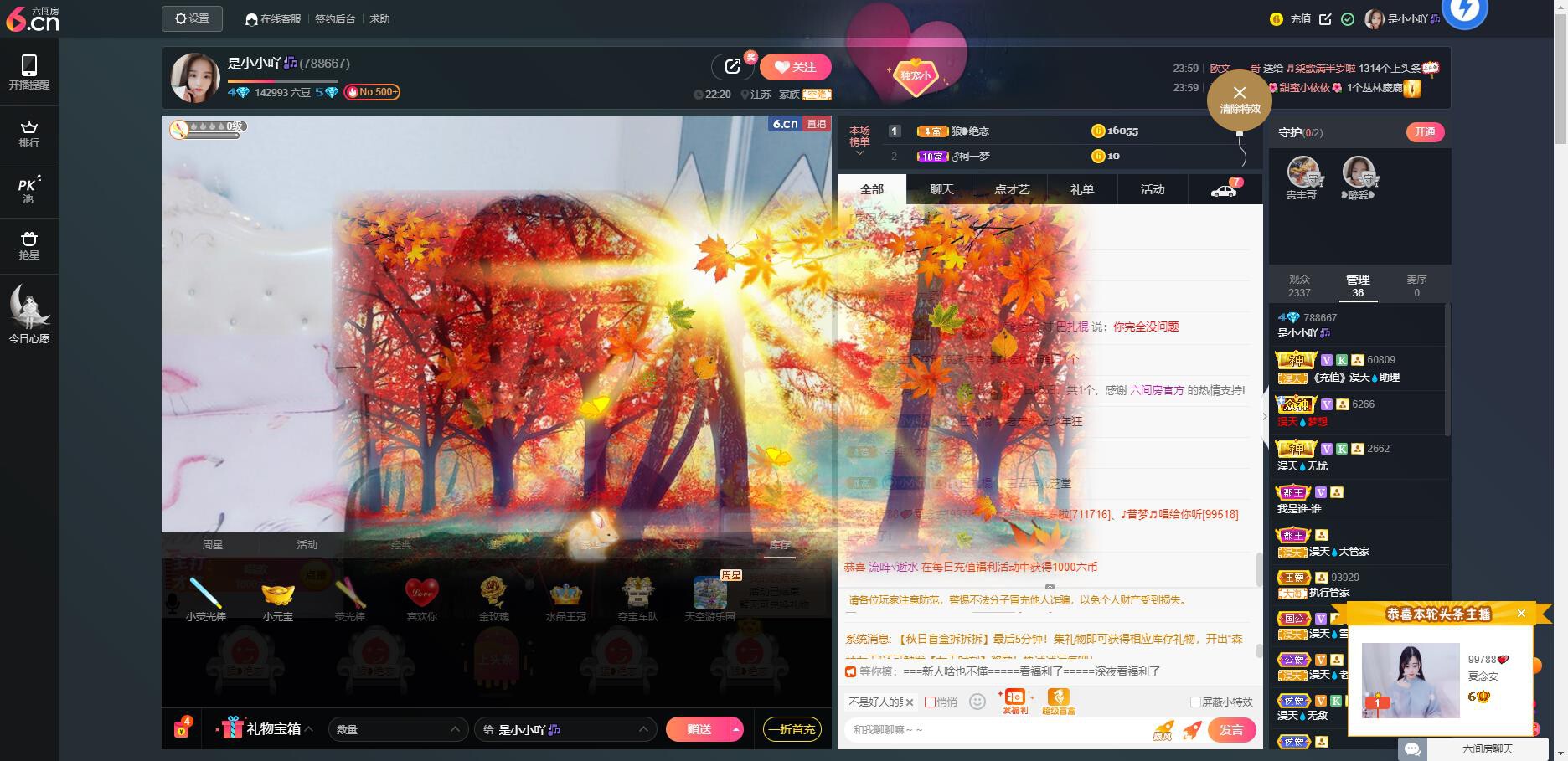The height and width of the screenshot is (761, 1568).
Task: Click the 一折首充 button
Action: tap(792, 729)
